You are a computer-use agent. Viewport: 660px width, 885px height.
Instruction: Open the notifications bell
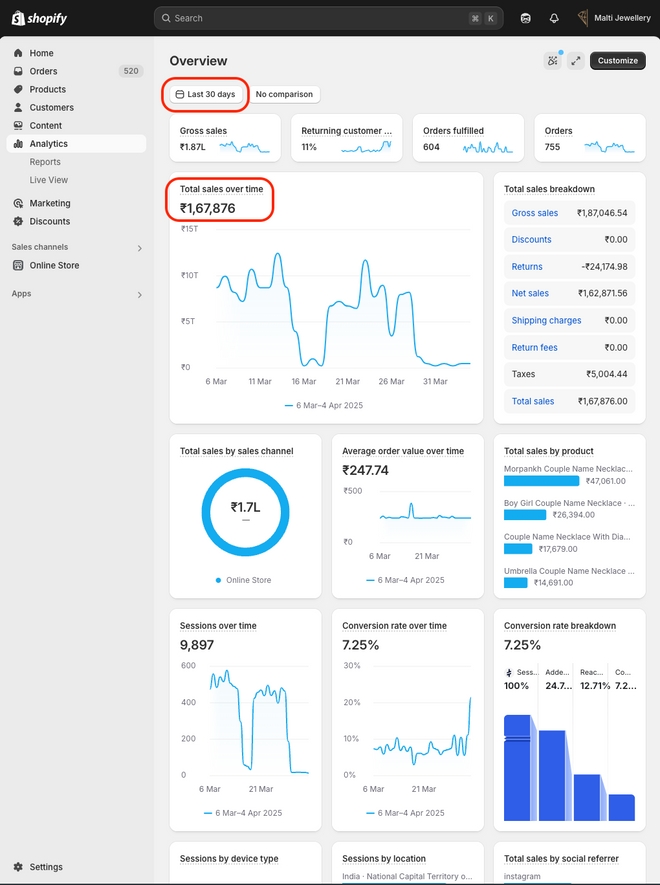[554, 18]
